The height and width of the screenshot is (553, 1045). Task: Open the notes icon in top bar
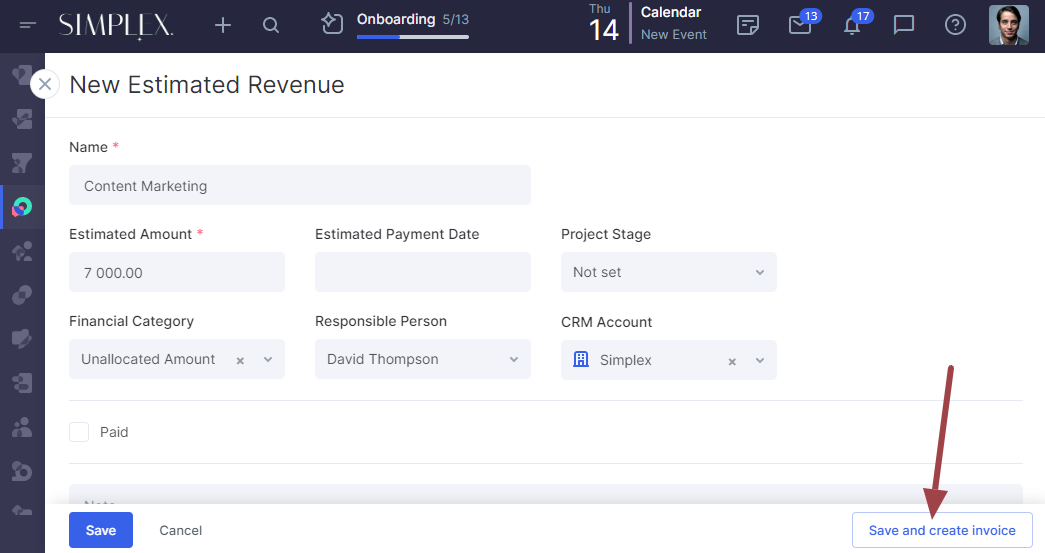tap(748, 25)
